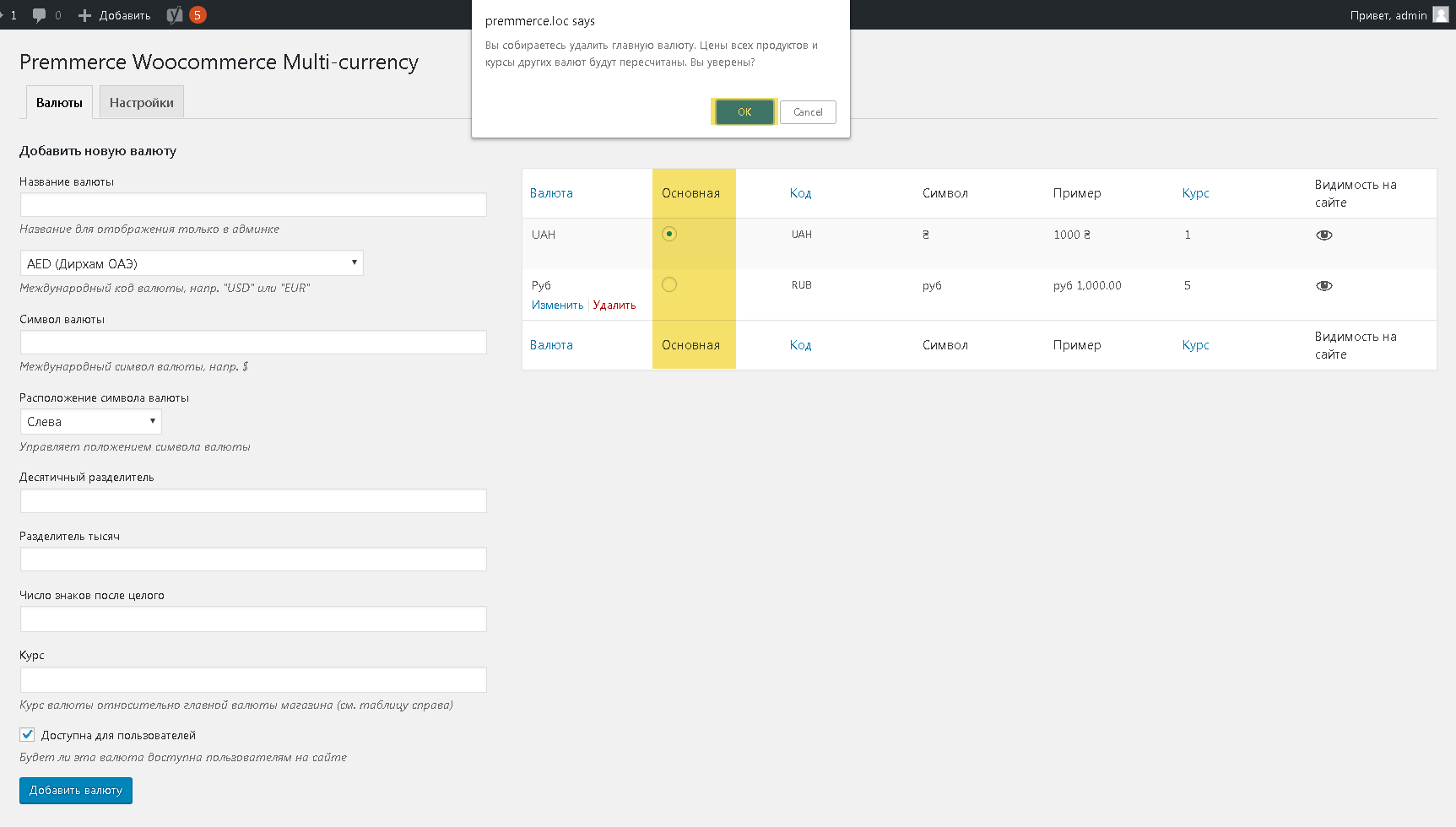The width and height of the screenshot is (1456, 827).
Task: Click the orange 5 notifications badge
Action: pos(198,15)
